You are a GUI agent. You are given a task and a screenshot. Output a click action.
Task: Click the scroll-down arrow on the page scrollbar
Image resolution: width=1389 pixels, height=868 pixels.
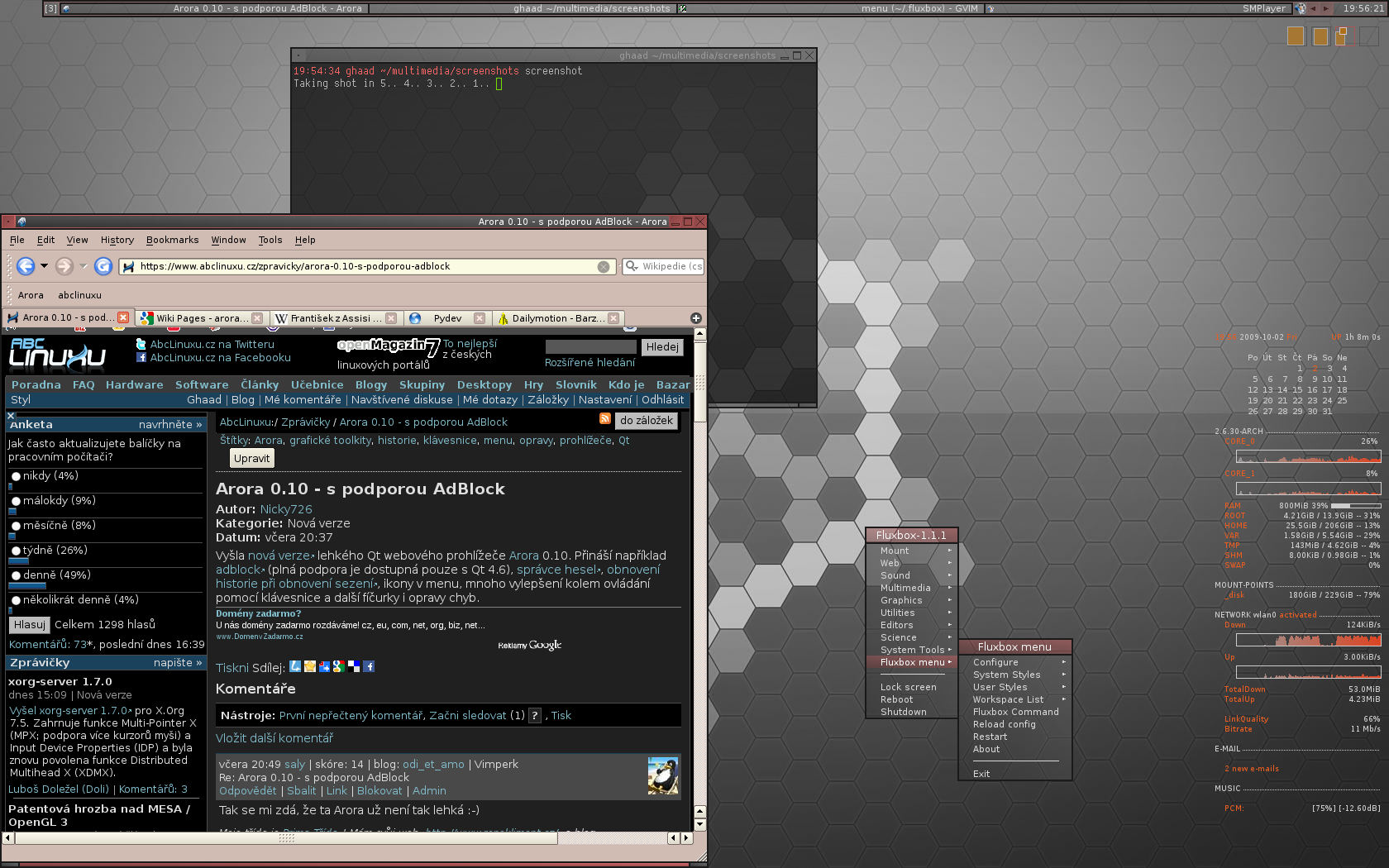click(700, 824)
